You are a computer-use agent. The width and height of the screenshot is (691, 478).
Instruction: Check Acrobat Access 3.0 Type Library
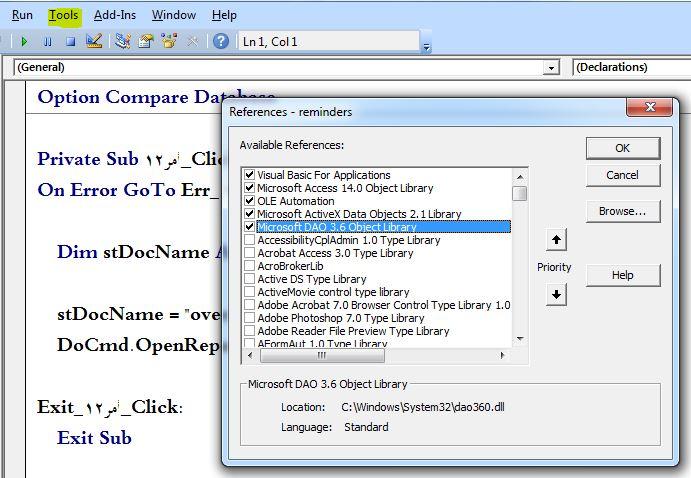pos(249,253)
